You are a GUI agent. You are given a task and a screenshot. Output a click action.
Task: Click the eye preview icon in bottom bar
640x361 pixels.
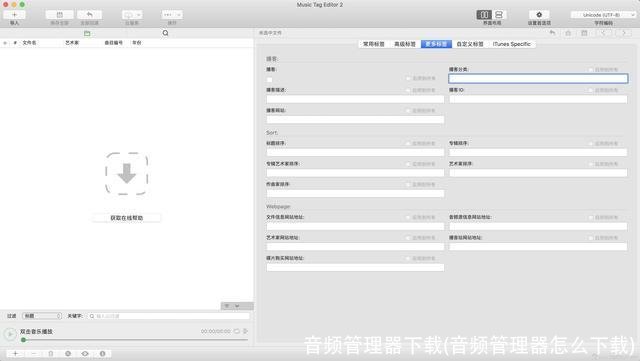click(85, 354)
